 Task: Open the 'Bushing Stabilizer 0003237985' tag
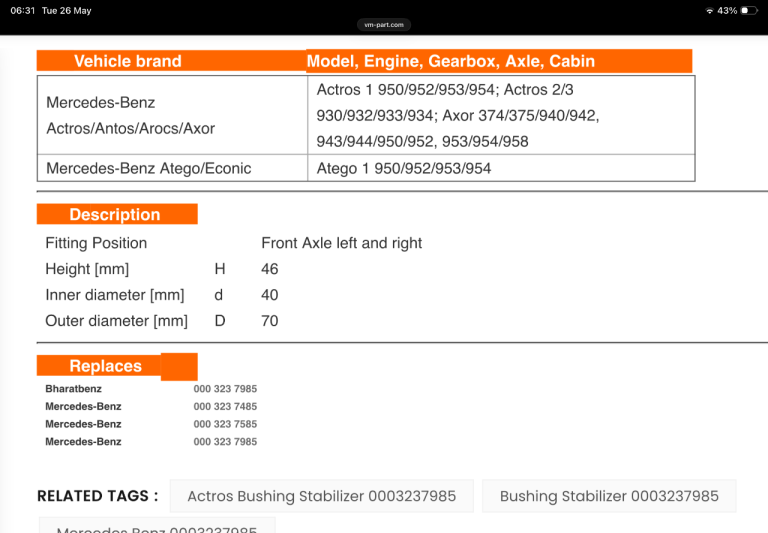coord(609,496)
